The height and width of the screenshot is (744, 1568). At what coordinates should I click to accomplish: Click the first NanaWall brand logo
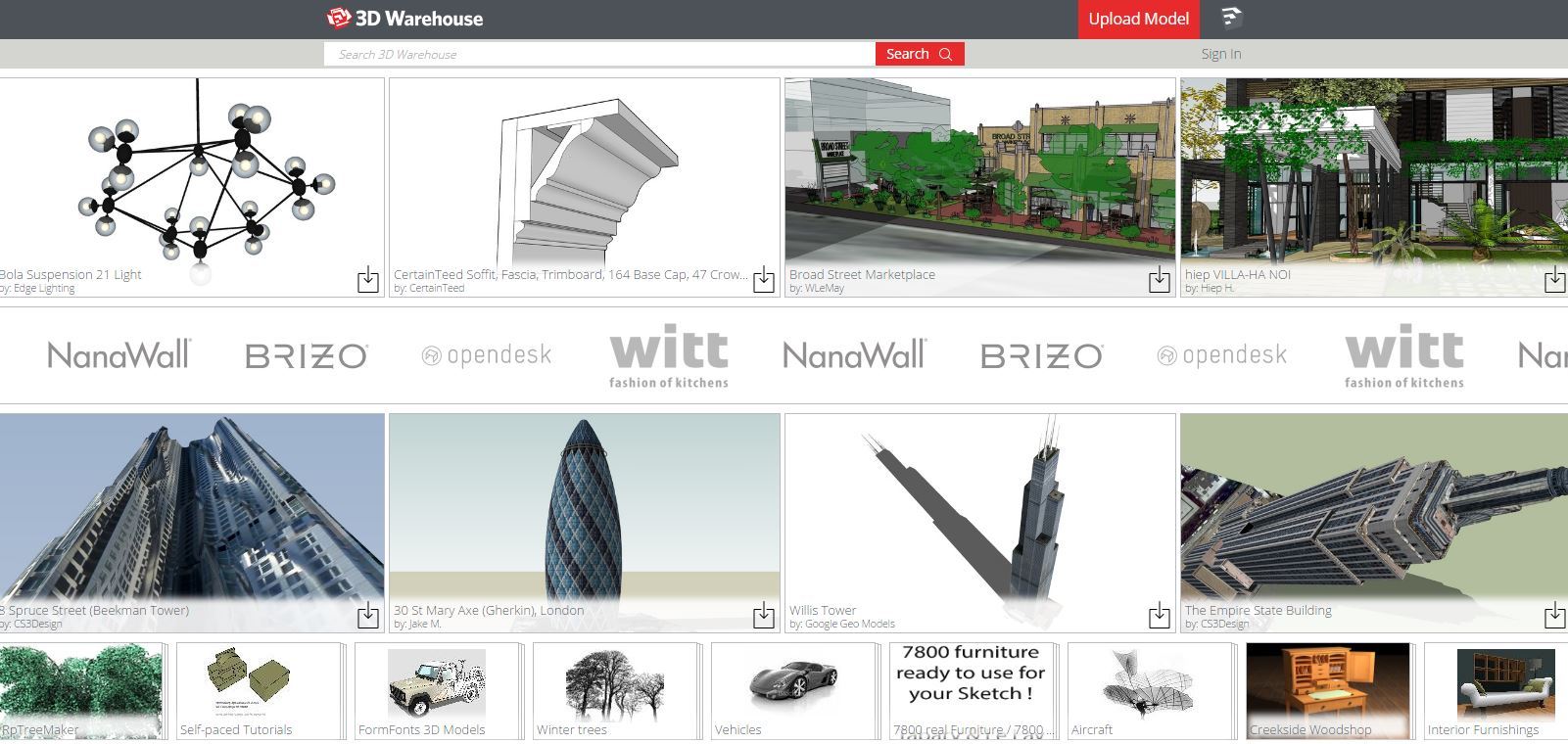click(119, 354)
